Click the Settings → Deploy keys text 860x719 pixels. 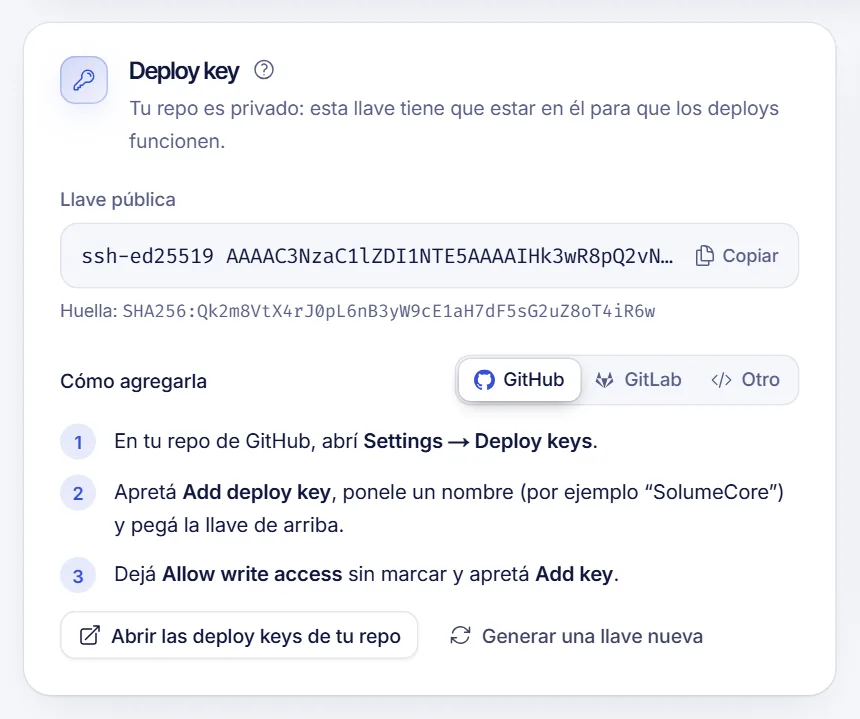[478, 441]
